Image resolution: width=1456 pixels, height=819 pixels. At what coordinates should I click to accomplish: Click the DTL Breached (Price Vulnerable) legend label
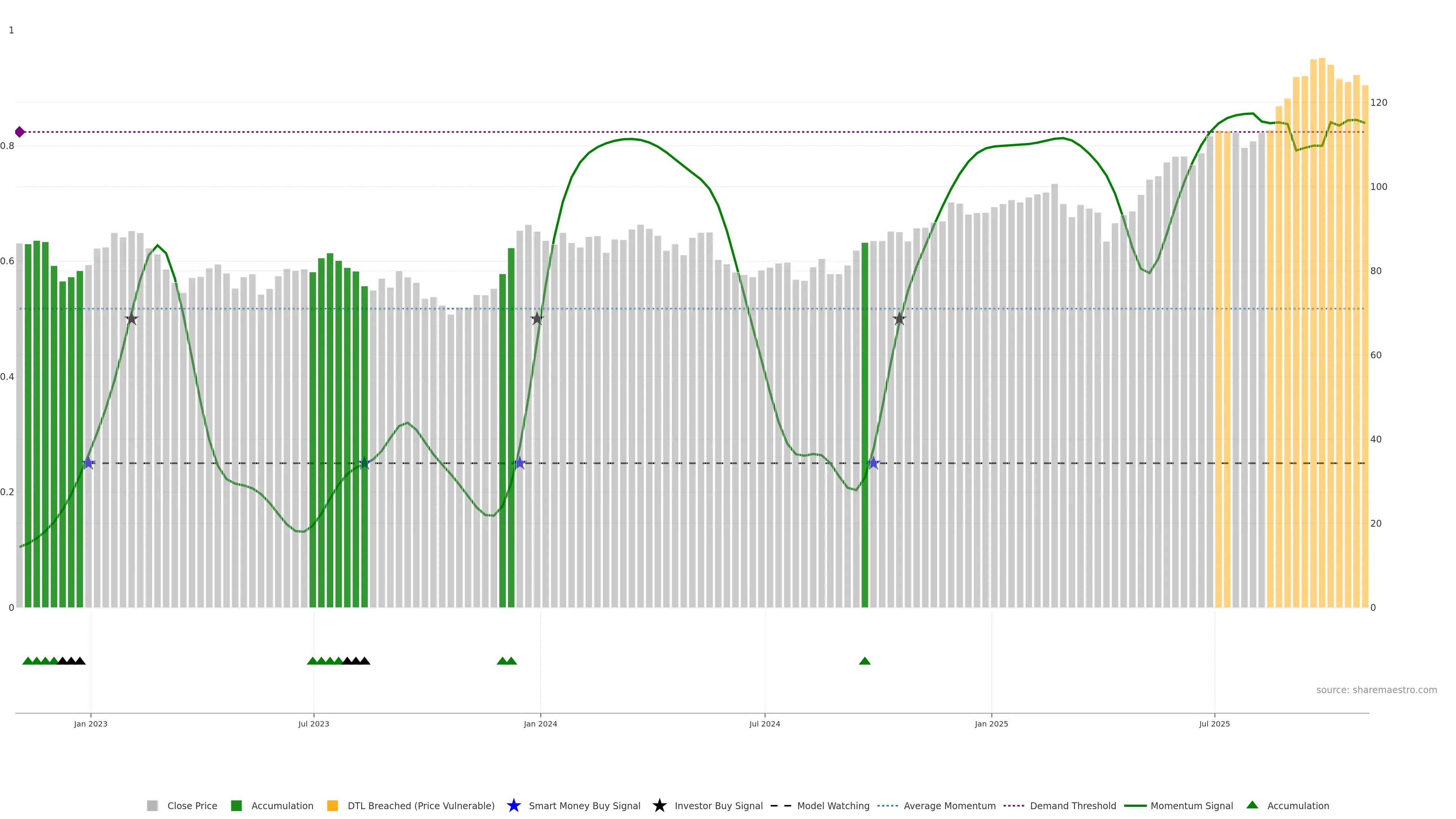(420, 805)
